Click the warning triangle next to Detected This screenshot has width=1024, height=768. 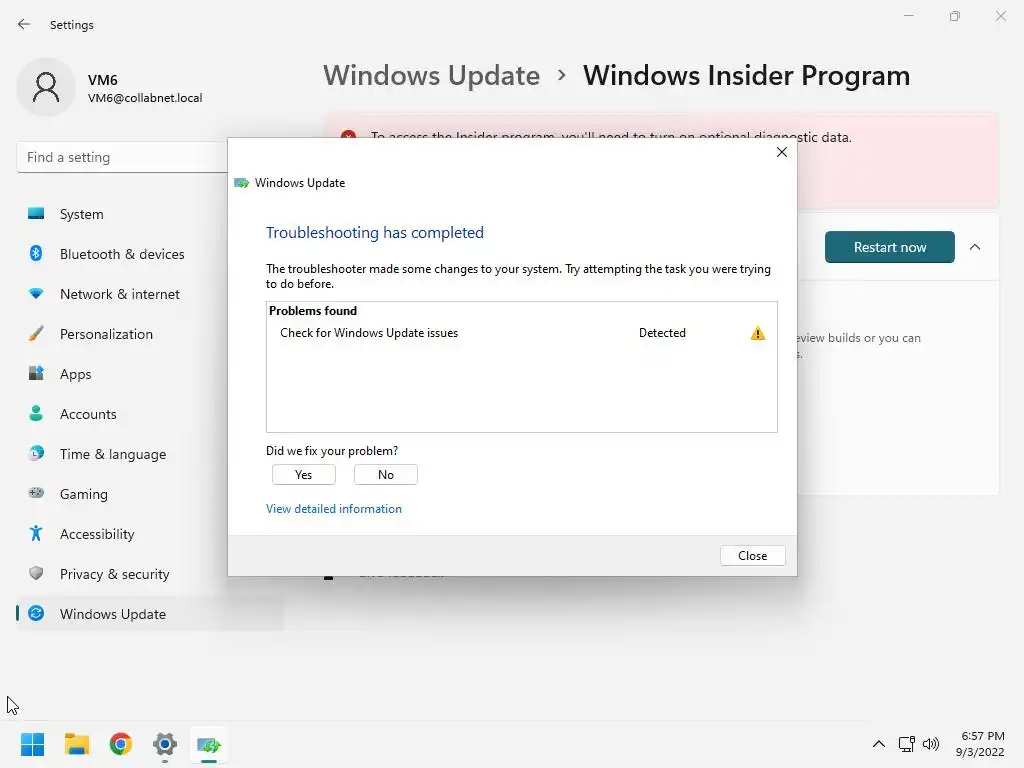(758, 333)
